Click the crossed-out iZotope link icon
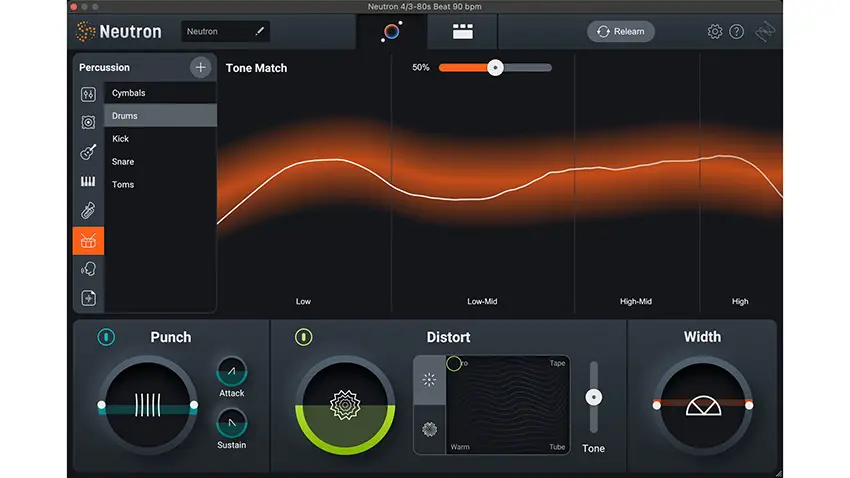850x478 pixels. point(765,31)
